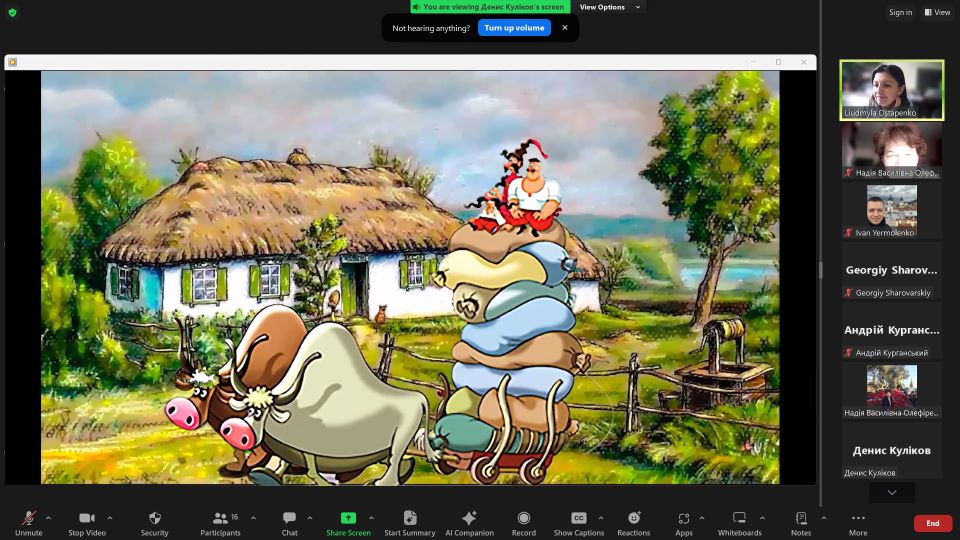
Task: Select Андрій Курганський participant tile
Action: tap(892, 331)
